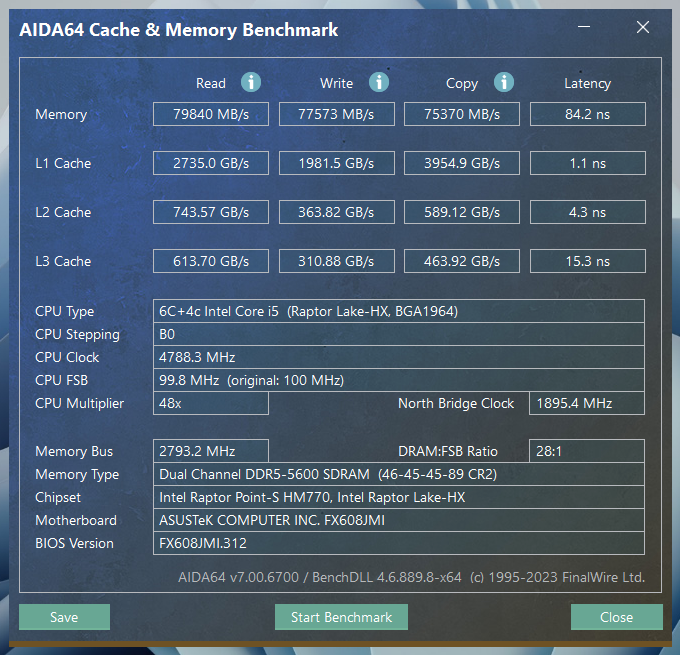Click the Motherboard label
680x655 pixels.
click(76, 520)
